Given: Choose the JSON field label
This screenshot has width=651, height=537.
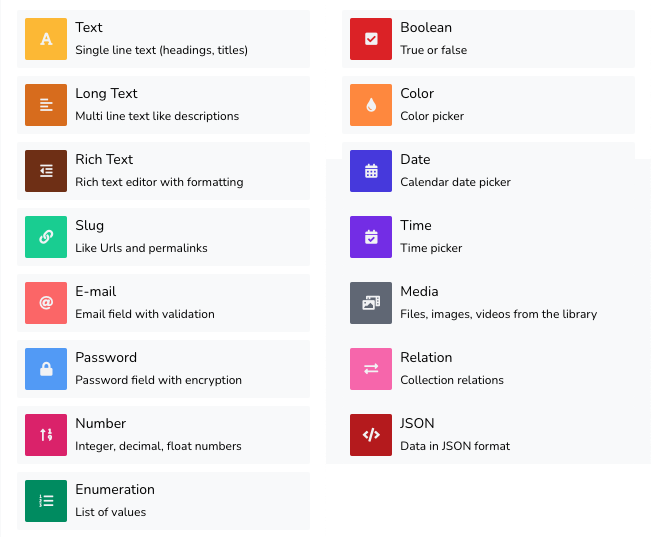Looking at the screenshot, I should click(417, 424).
